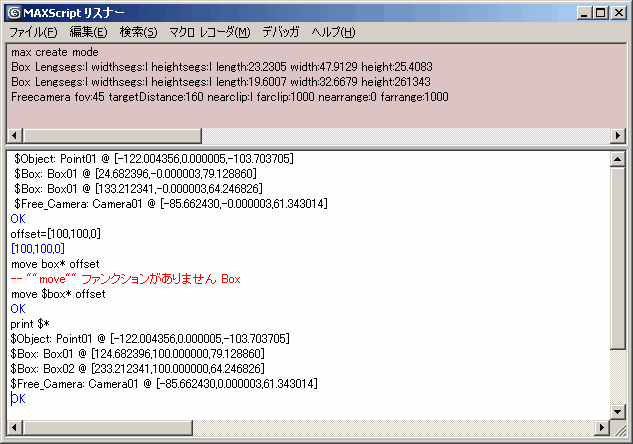
Task: Close the MAXScript listener window
Action: 618,13
